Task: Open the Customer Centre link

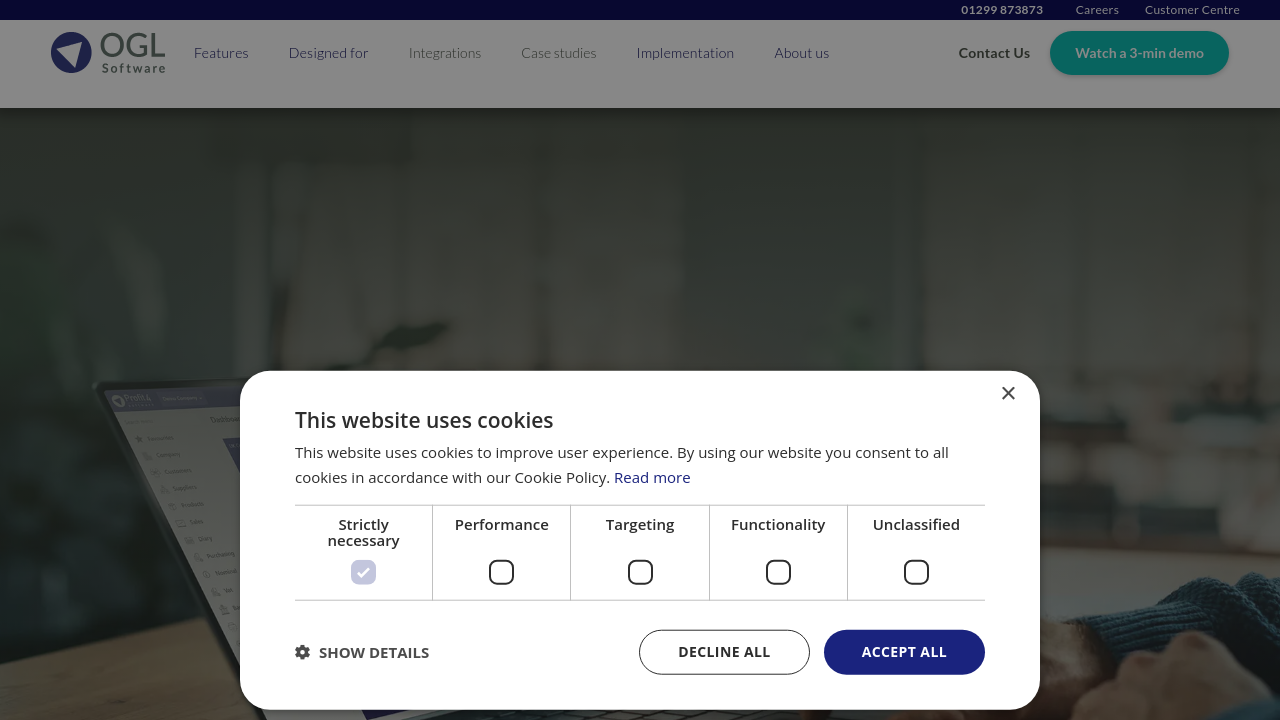Action: (x=1192, y=10)
